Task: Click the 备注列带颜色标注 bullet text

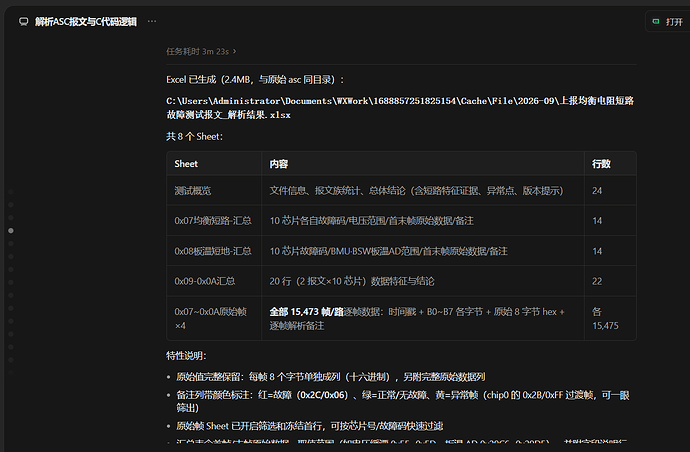Action: coord(403,401)
